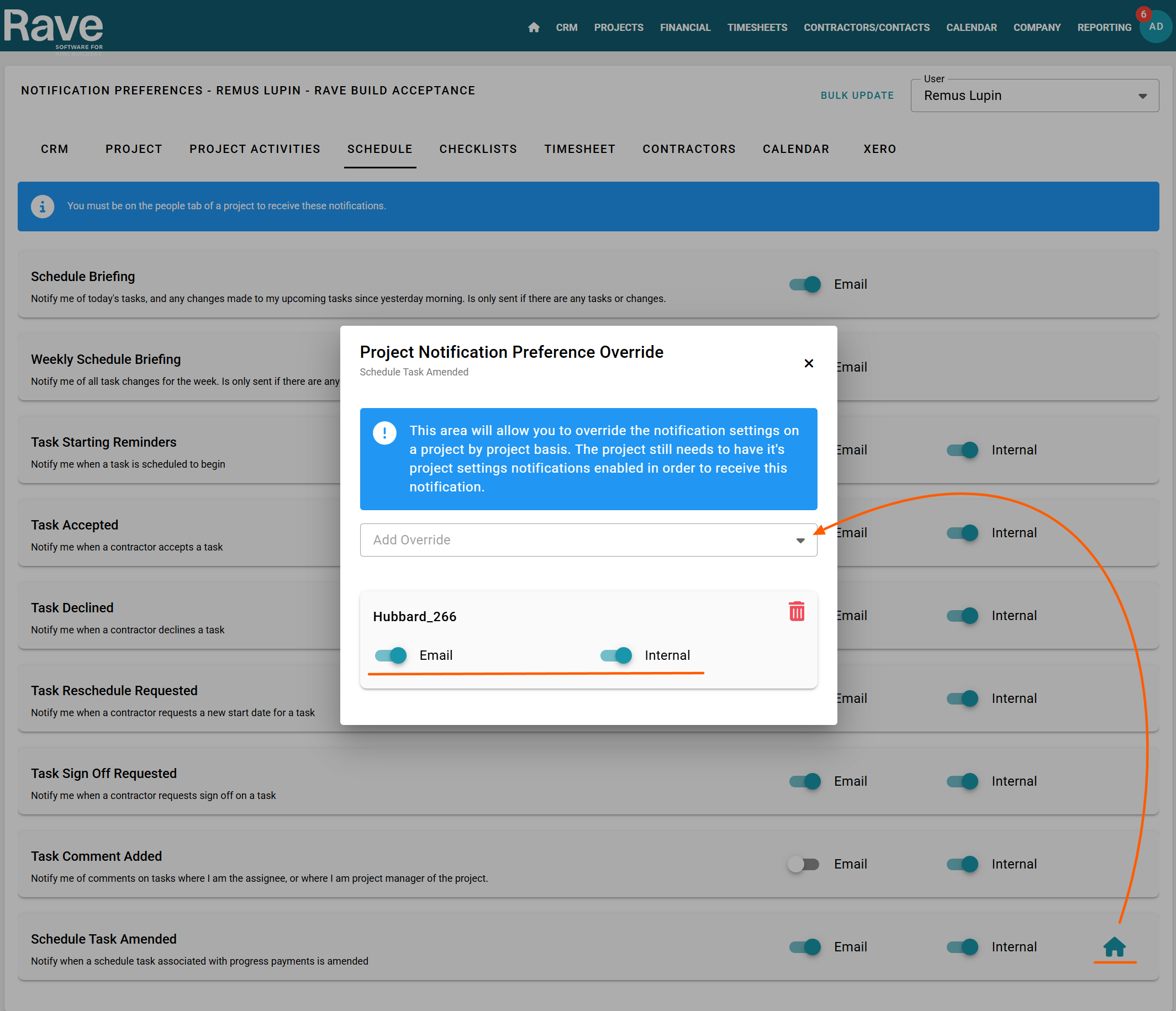The height and width of the screenshot is (1011, 1176).
Task: Toggle Email for Hubbard_266 override
Action: point(391,655)
